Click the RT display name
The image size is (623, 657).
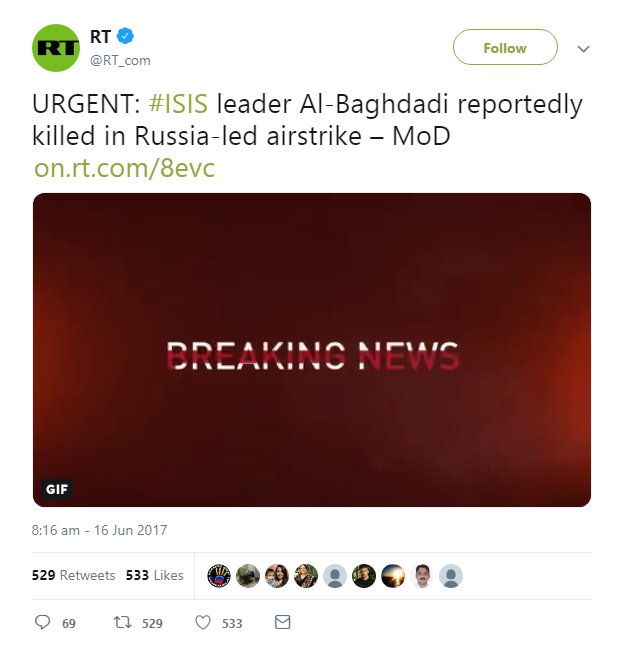(x=100, y=37)
